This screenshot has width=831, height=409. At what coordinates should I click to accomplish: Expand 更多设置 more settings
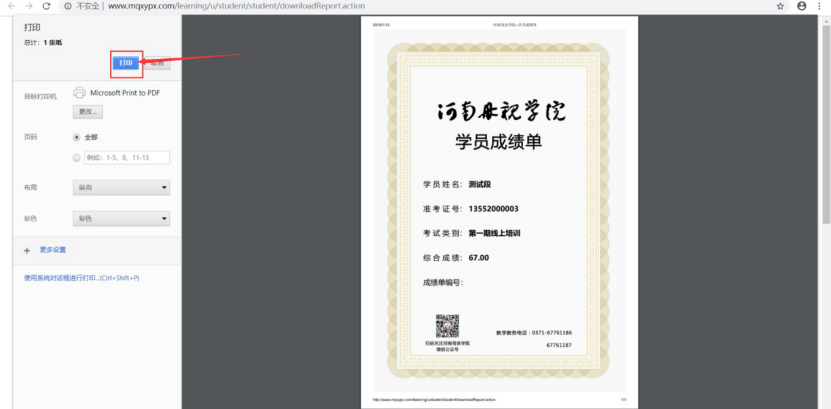click(53, 250)
